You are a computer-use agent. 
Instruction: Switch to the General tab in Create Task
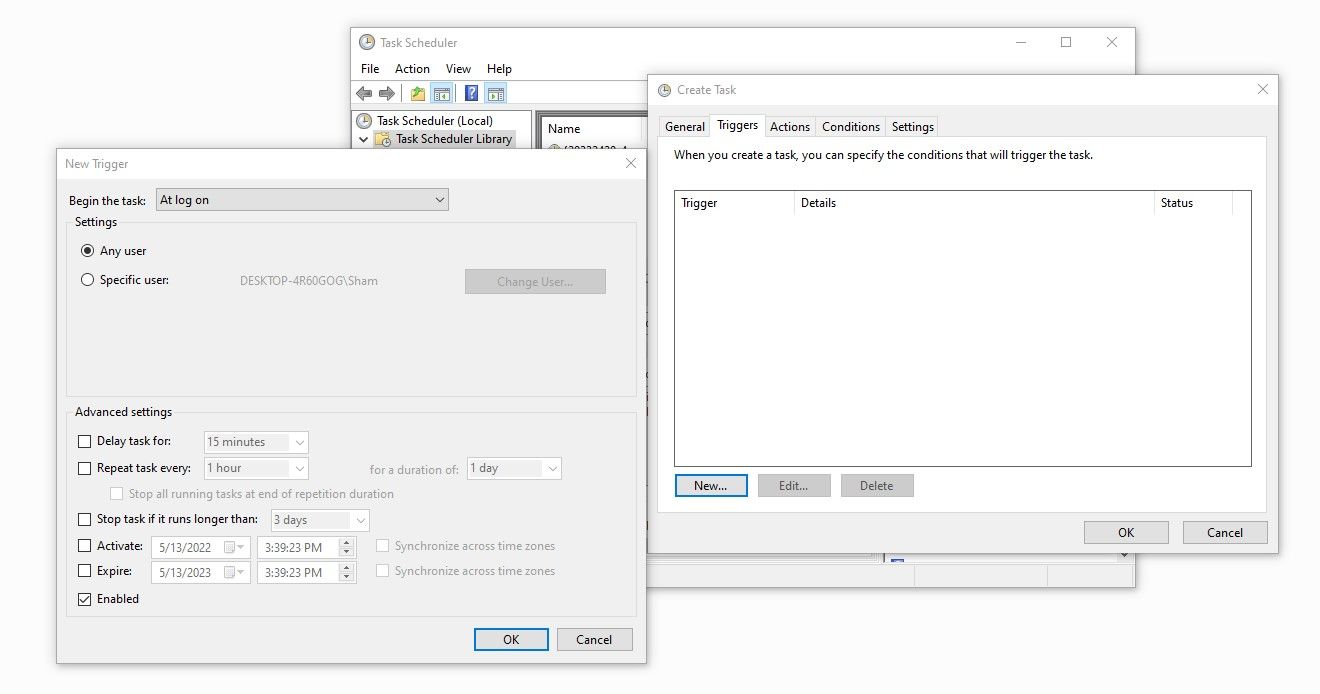coord(685,127)
